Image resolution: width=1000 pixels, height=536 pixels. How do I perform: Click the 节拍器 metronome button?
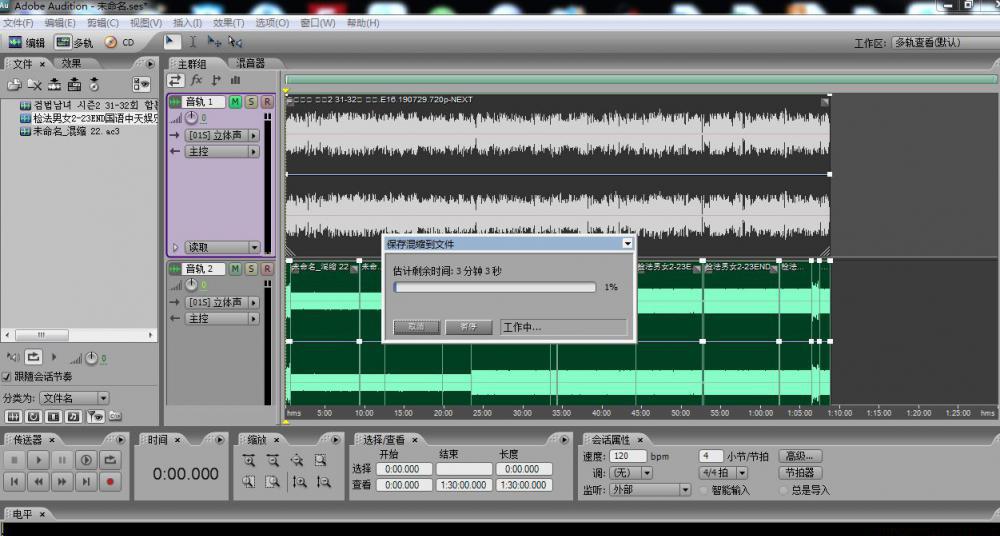pyautogui.click(x=800, y=473)
